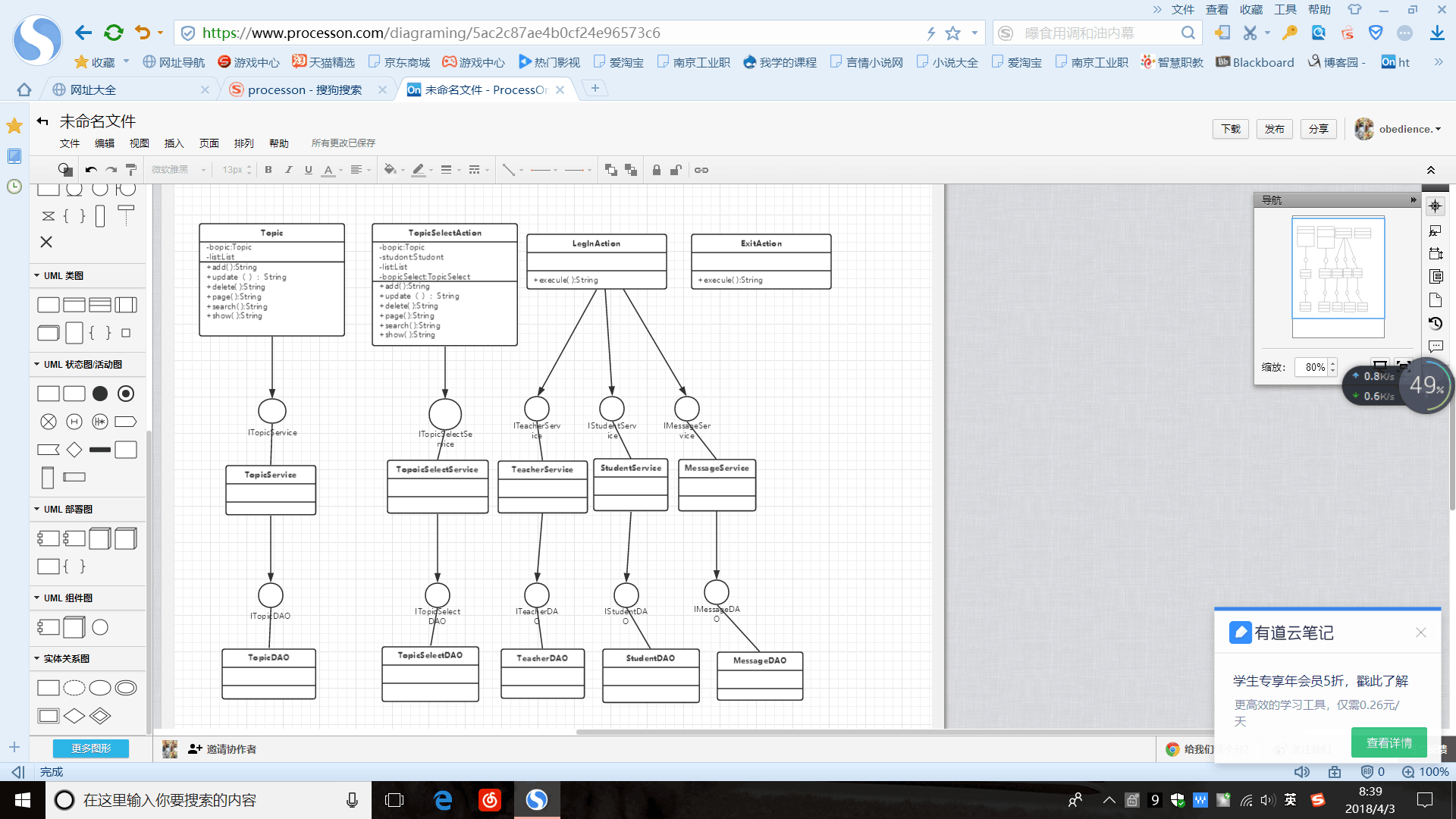Select the format painter brush tool

click(x=131, y=170)
